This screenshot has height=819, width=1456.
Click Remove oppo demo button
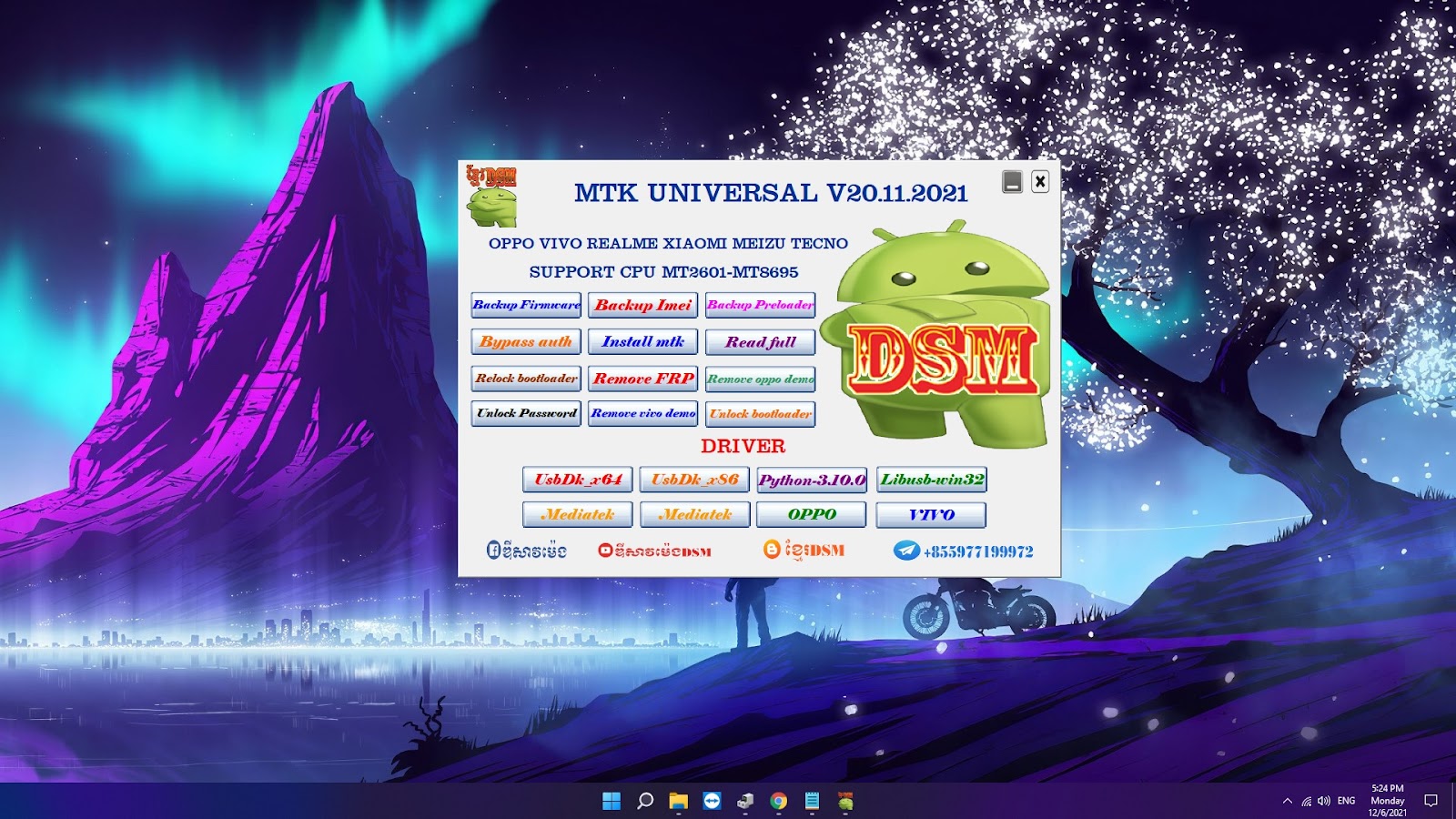(760, 379)
